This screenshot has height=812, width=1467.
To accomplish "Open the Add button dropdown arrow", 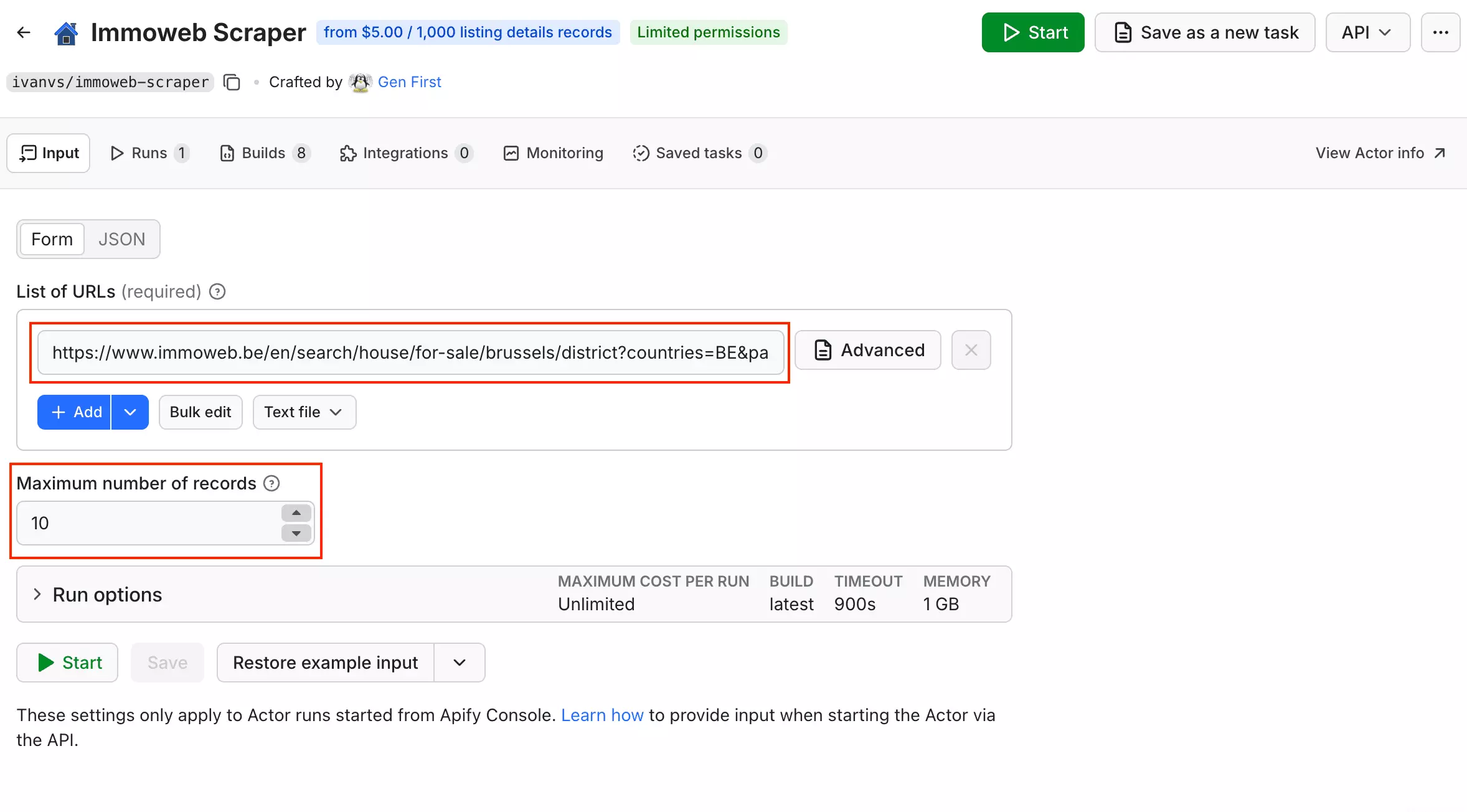I will (130, 412).
